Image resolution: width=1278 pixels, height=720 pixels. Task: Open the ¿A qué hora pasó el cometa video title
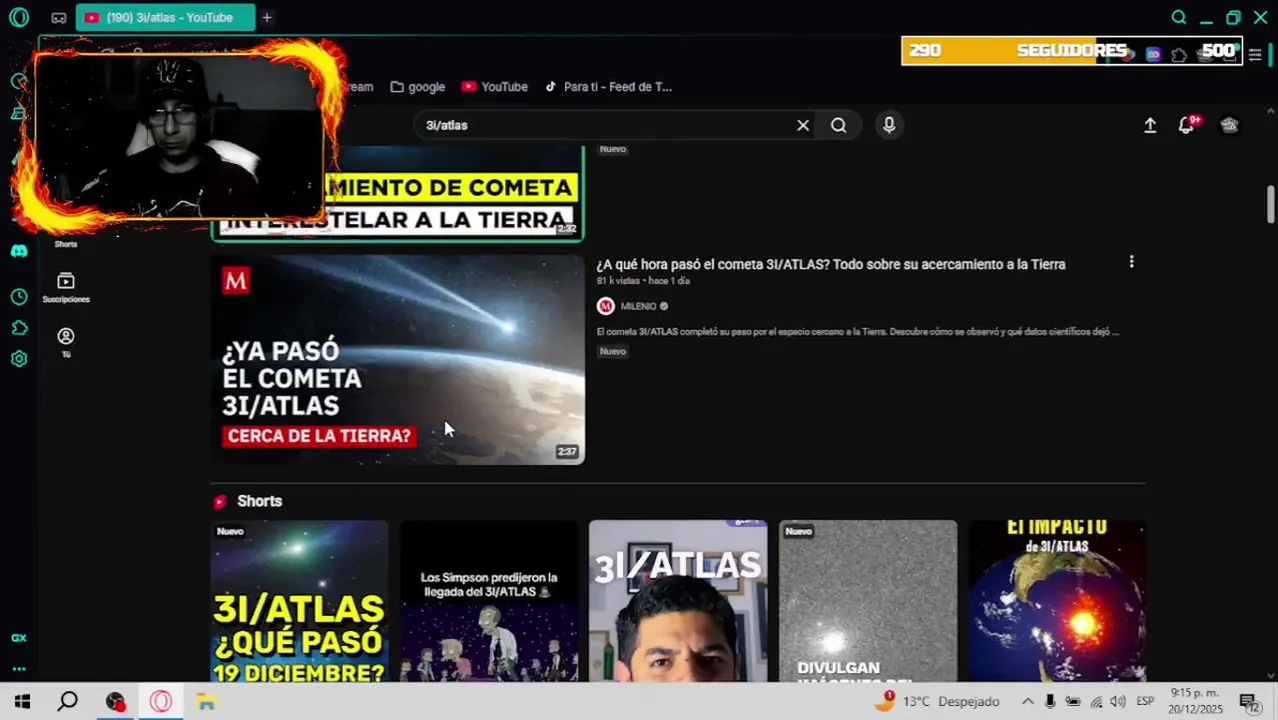tap(831, 264)
